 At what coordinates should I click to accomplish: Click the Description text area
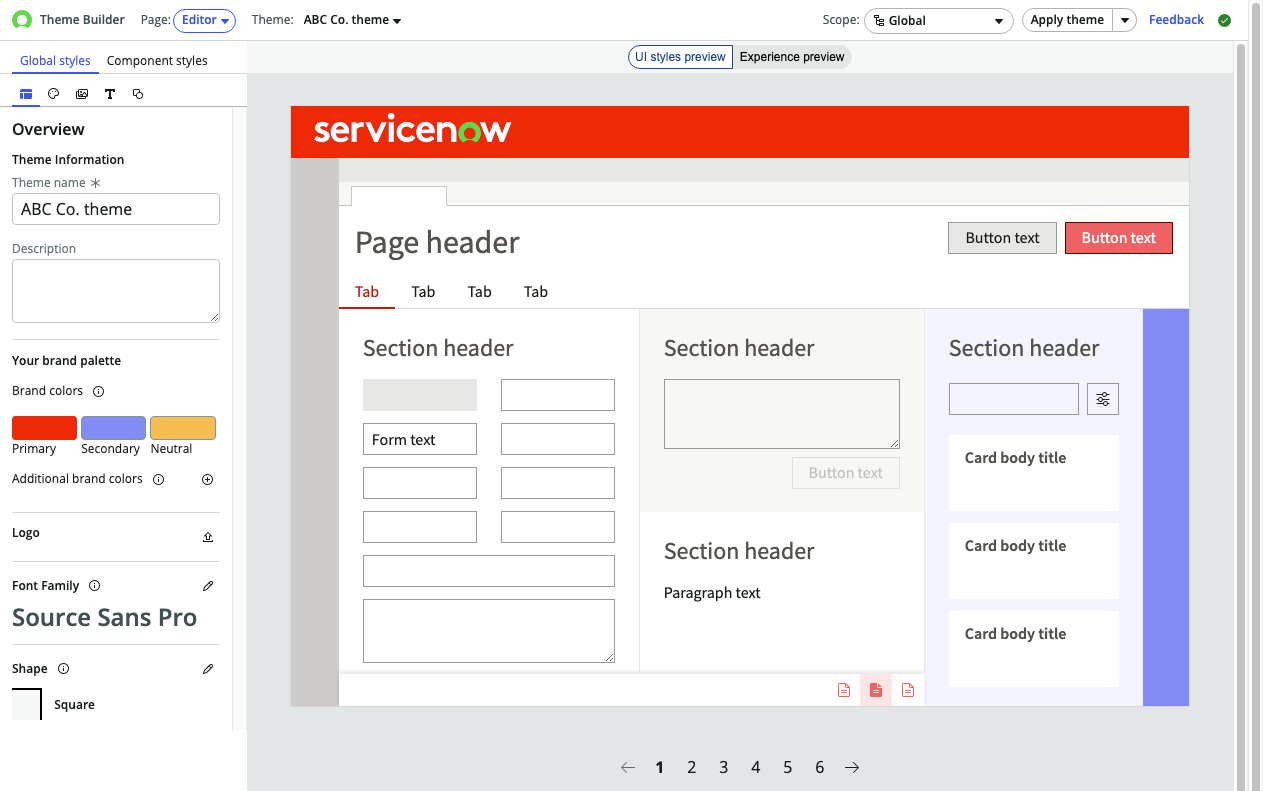[116, 291]
